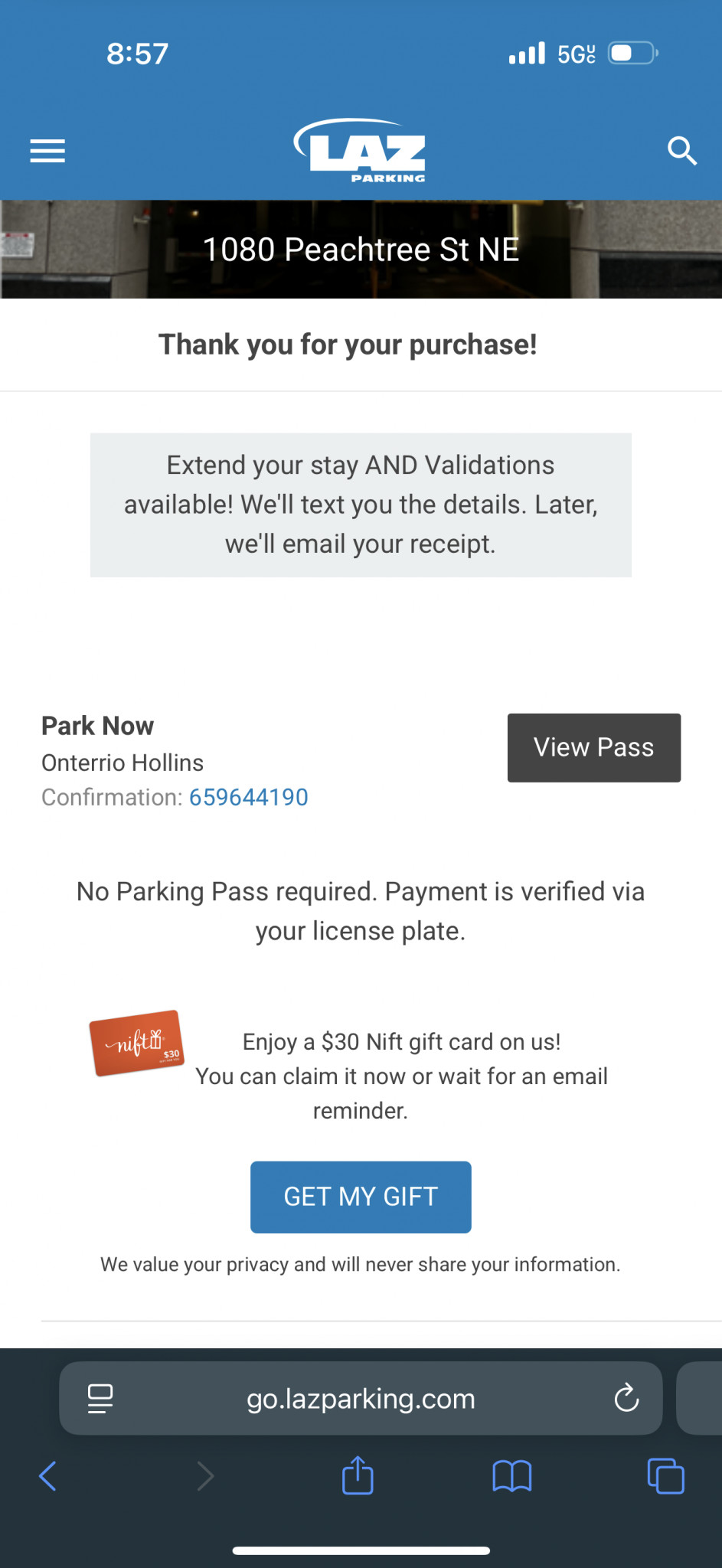
Task: Tap the Extend your stay notice box
Action: click(361, 505)
